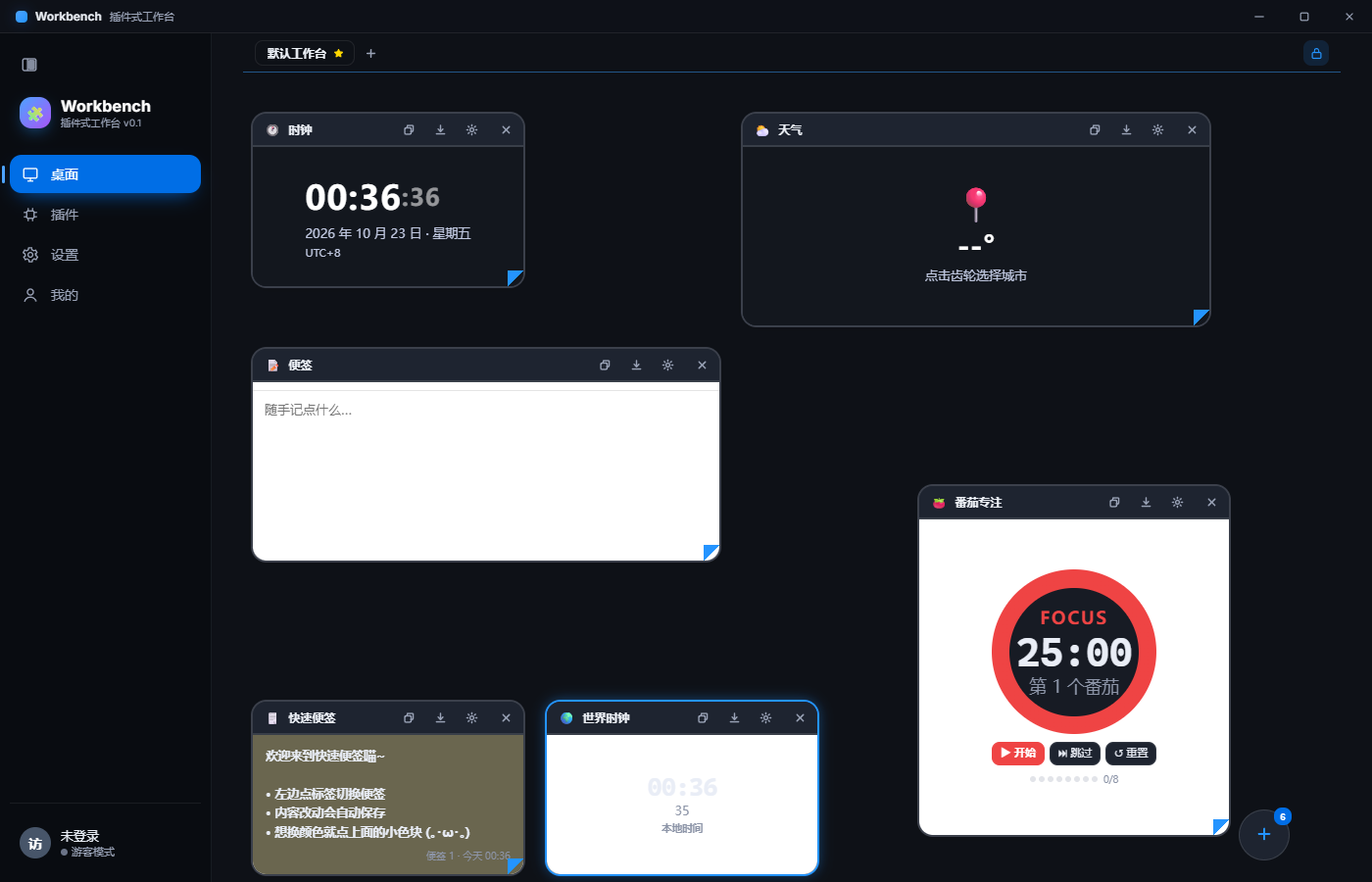The image size is (1372, 882).
Task: Toggle the workspace lock icon
Action: click(1316, 54)
